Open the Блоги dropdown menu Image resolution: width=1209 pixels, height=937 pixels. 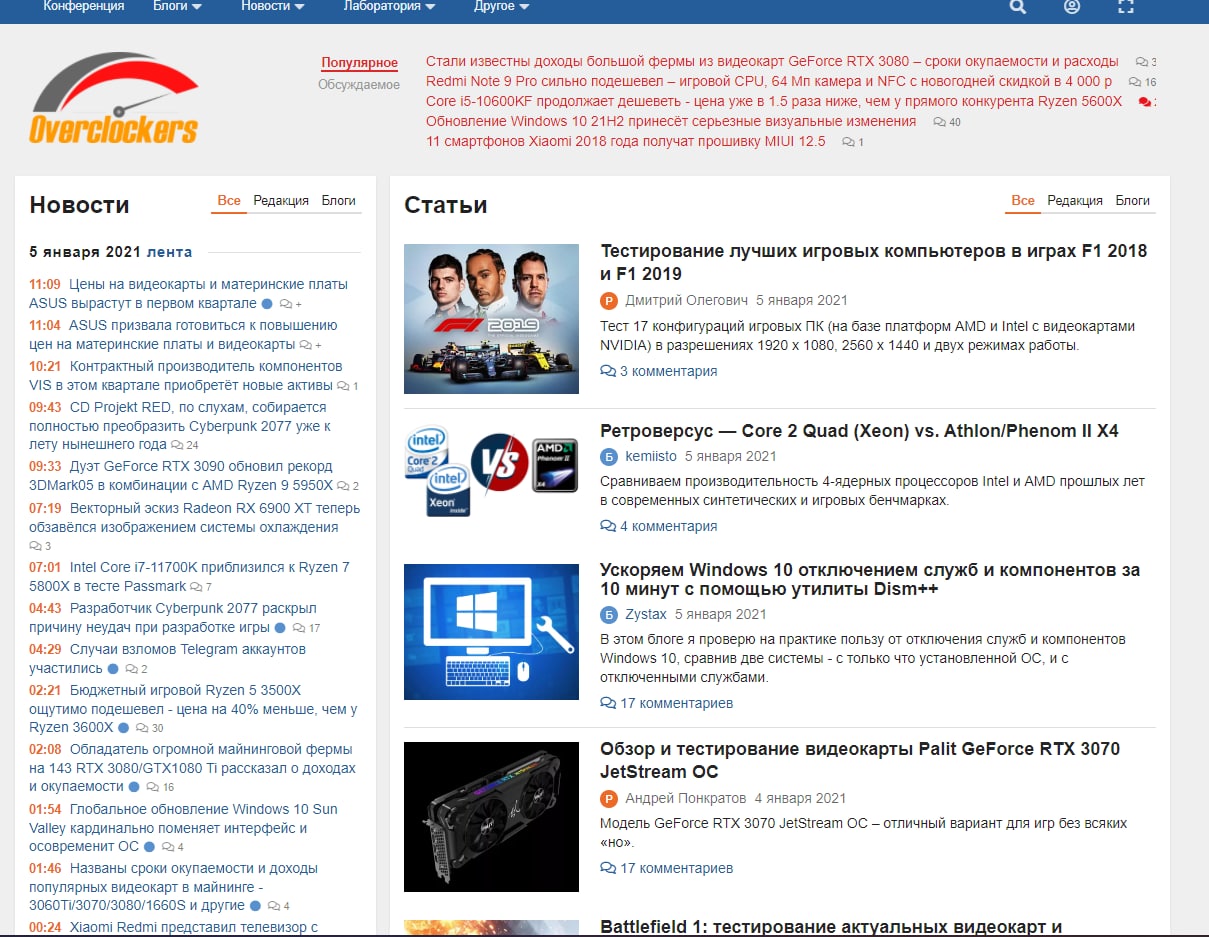177,6
